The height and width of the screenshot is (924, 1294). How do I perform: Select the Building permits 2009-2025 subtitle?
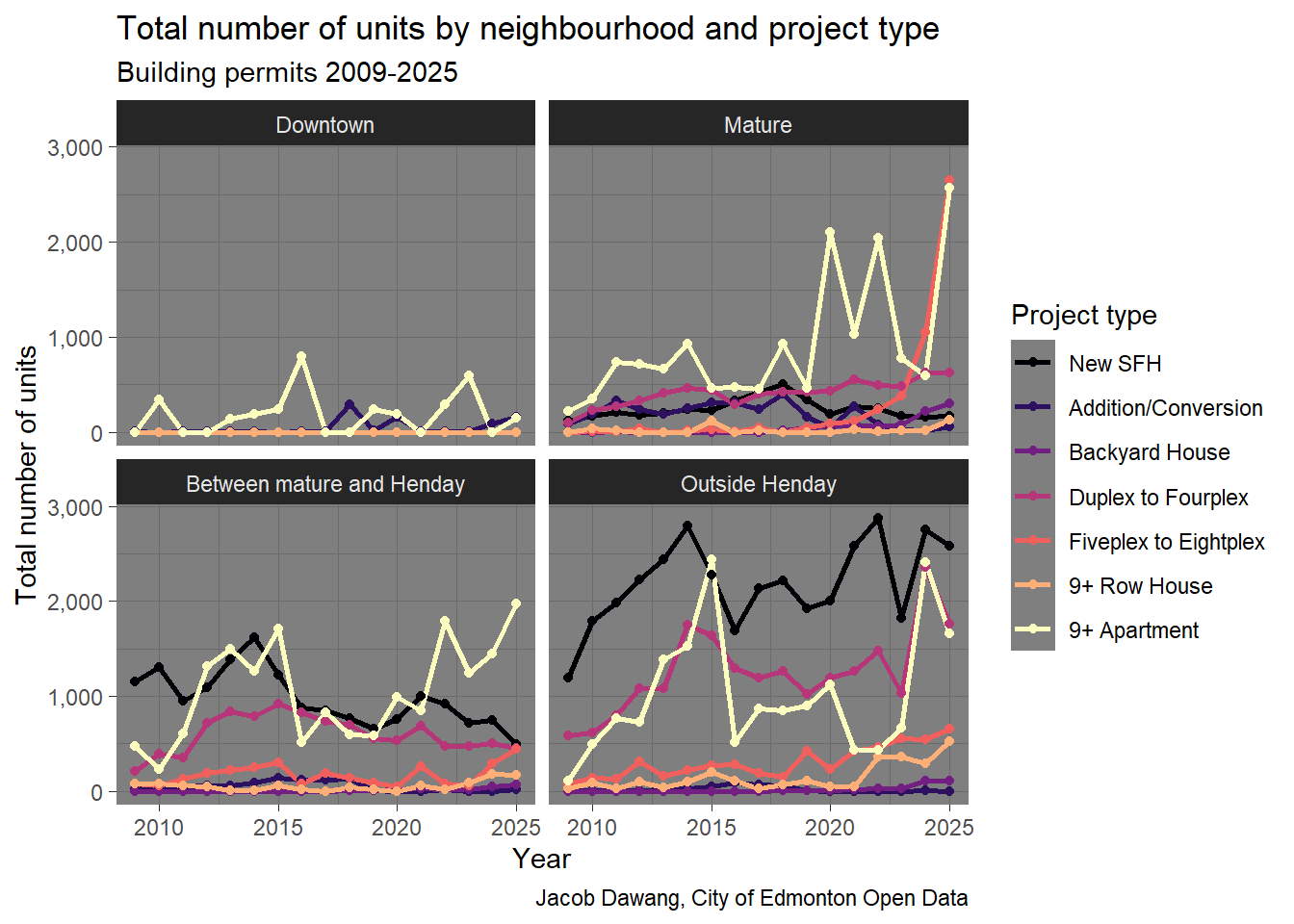(287, 72)
